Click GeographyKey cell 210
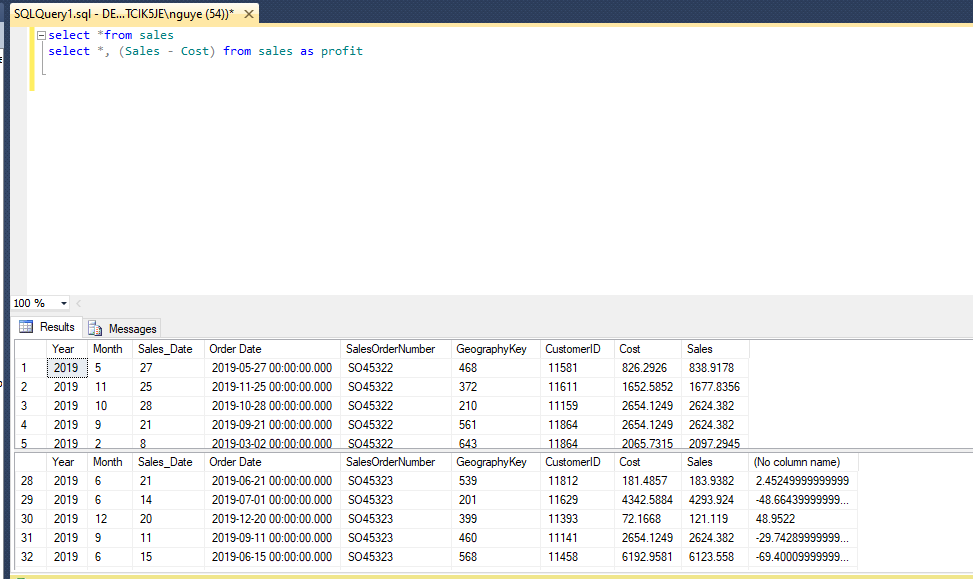Screen dimensions: 973x579 pyautogui.click(x=496, y=406)
